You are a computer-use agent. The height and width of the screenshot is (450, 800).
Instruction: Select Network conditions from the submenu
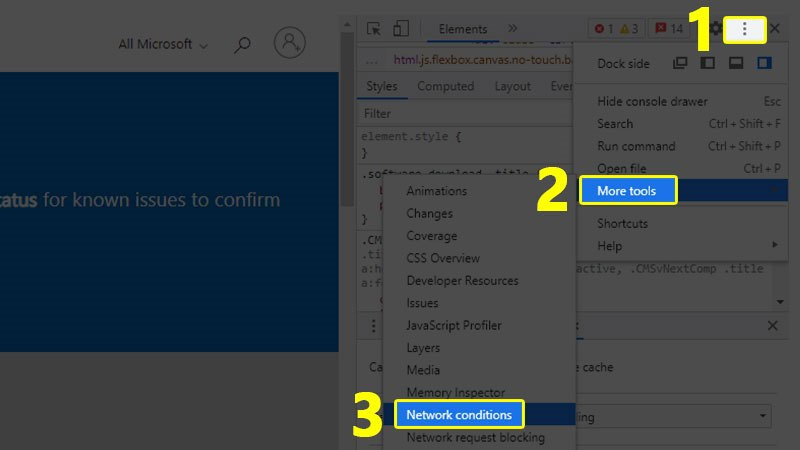point(459,414)
